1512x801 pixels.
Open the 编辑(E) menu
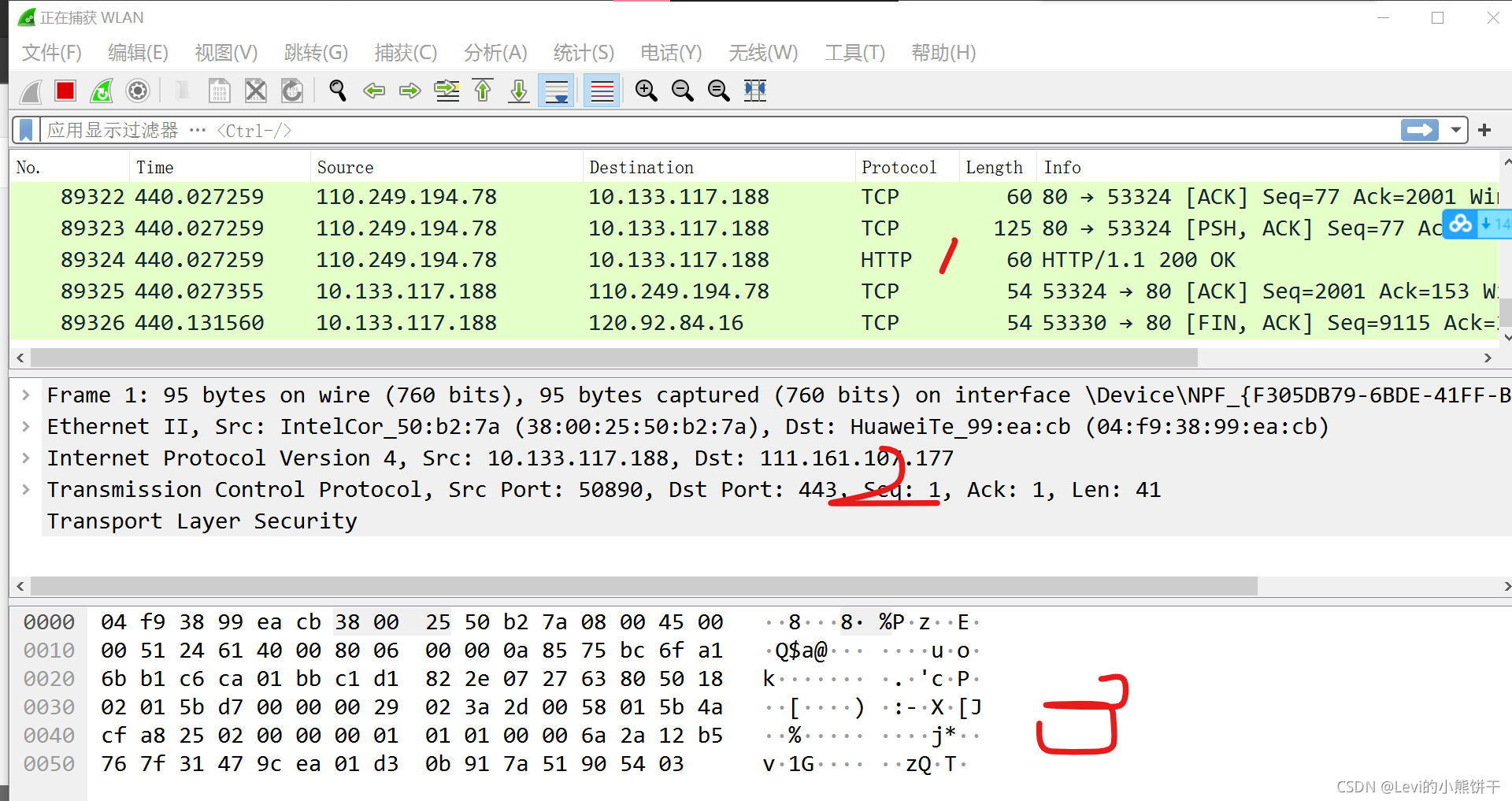[139, 53]
